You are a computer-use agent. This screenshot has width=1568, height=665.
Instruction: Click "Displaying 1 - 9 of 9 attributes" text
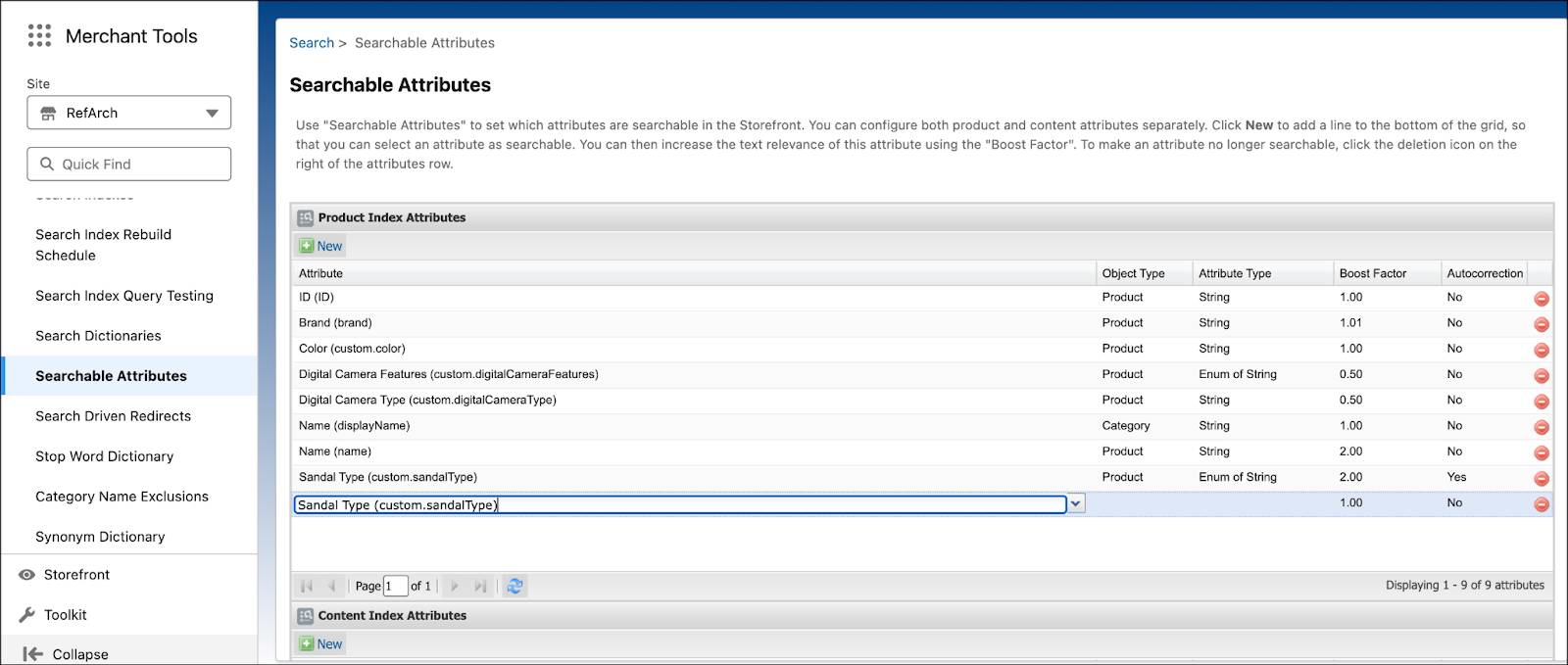click(1464, 586)
